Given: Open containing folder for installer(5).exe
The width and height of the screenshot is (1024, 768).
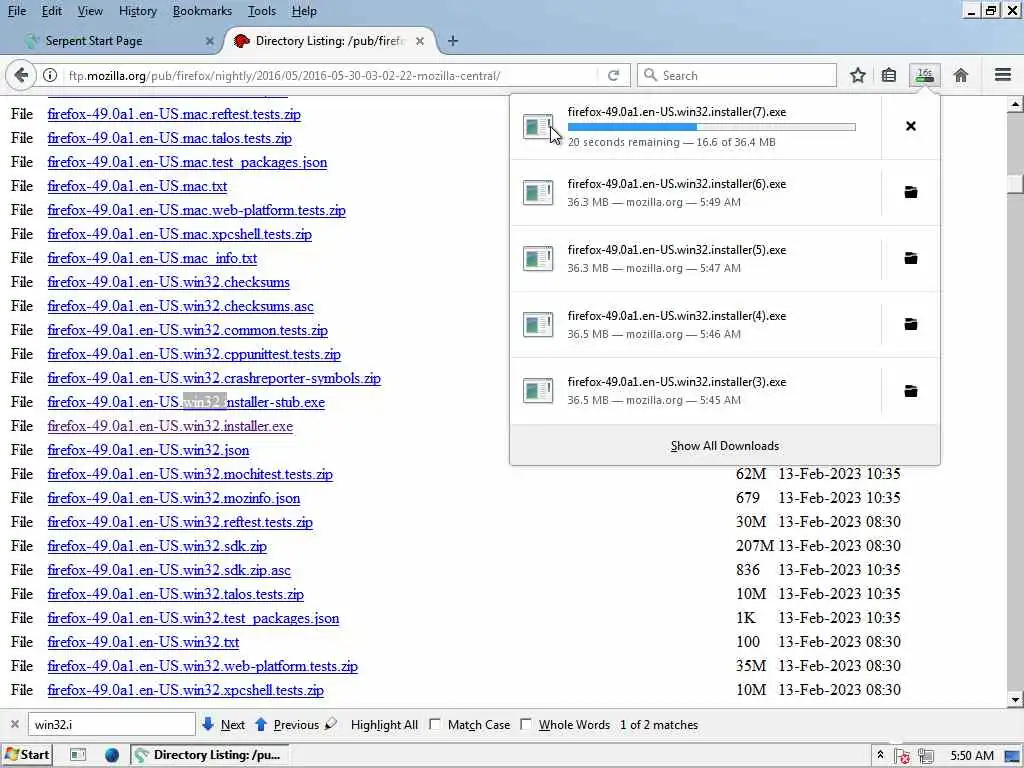Looking at the screenshot, I should [x=910, y=258].
